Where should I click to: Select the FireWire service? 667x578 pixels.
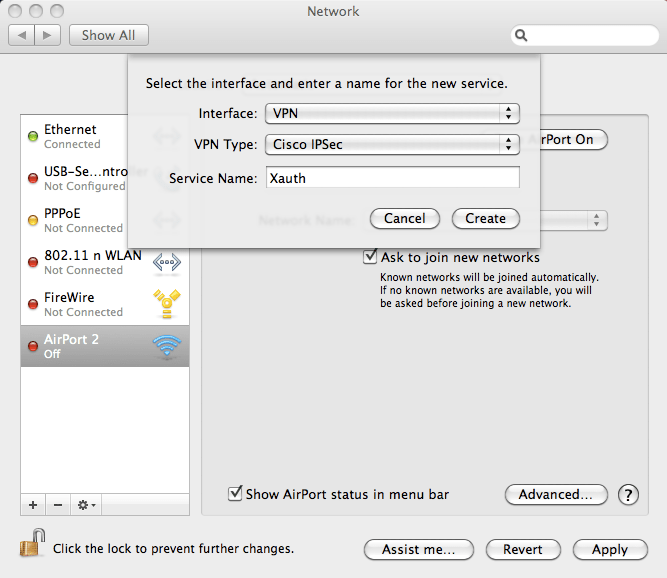(105, 304)
